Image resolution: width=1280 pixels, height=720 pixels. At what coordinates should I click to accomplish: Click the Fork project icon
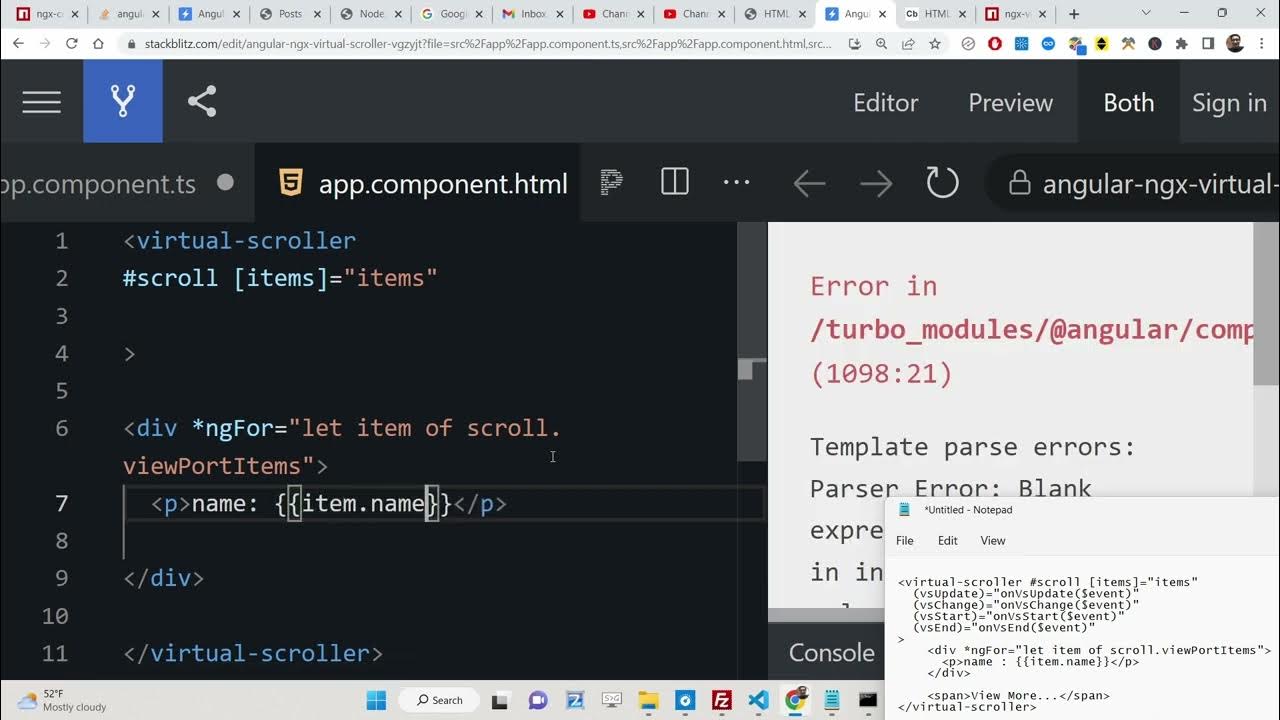coord(122,101)
